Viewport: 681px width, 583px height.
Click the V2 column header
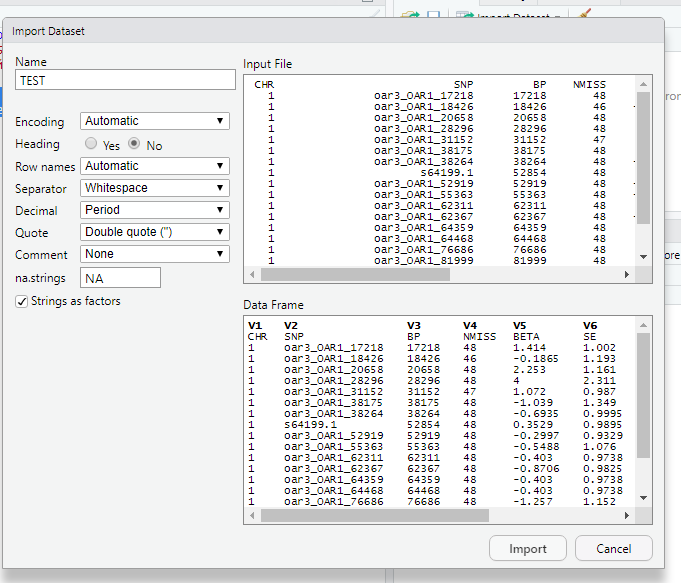291,325
